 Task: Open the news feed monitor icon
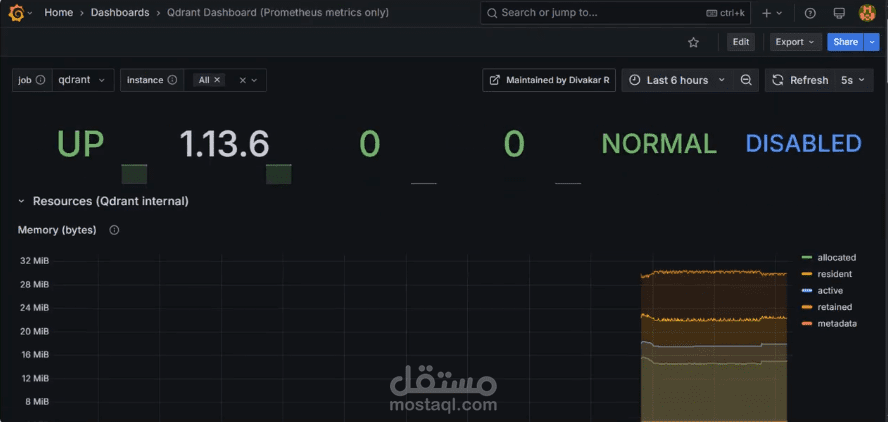click(840, 12)
